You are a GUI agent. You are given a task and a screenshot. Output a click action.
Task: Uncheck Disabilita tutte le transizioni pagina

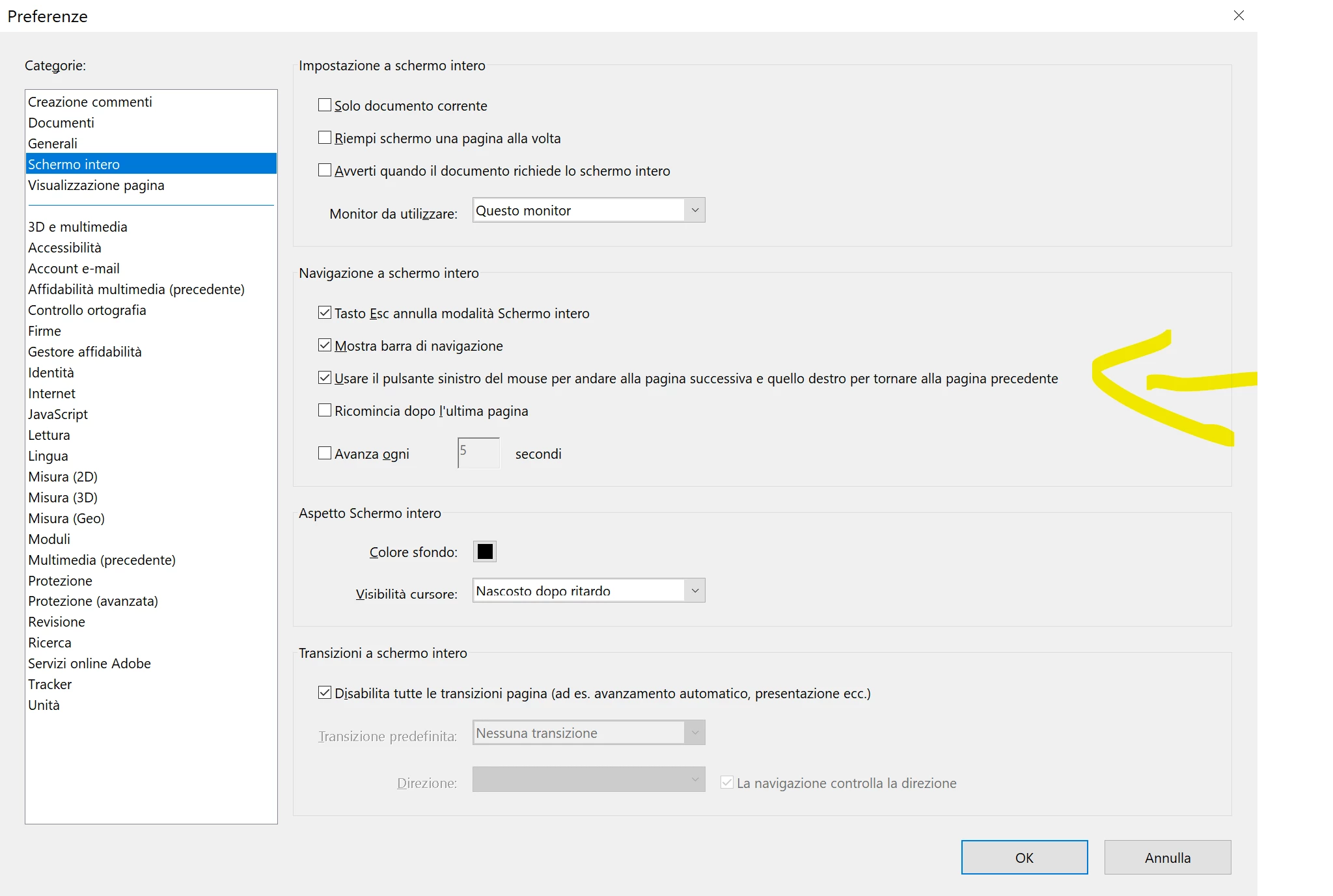(325, 692)
